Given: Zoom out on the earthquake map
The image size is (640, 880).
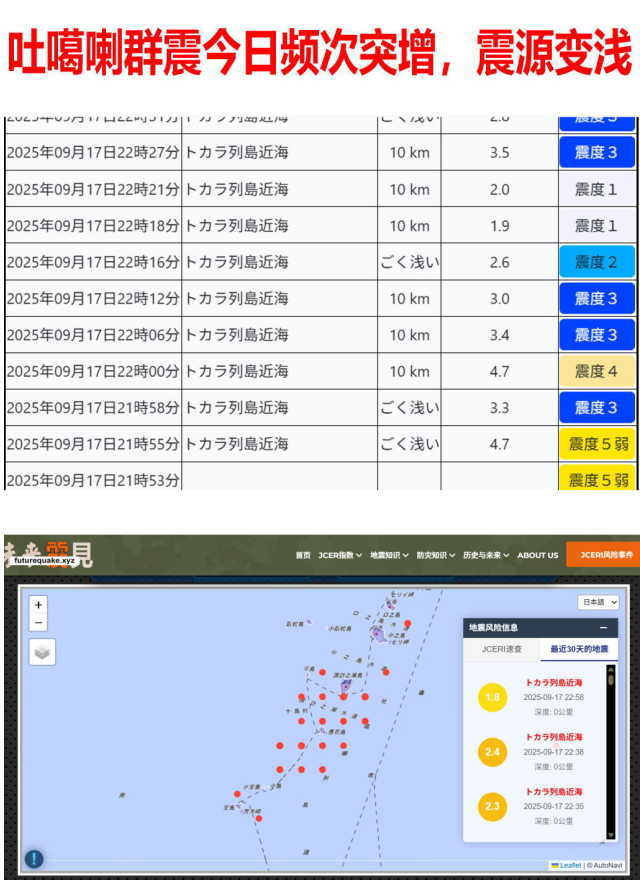Looking at the screenshot, I should [x=38, y=623].
